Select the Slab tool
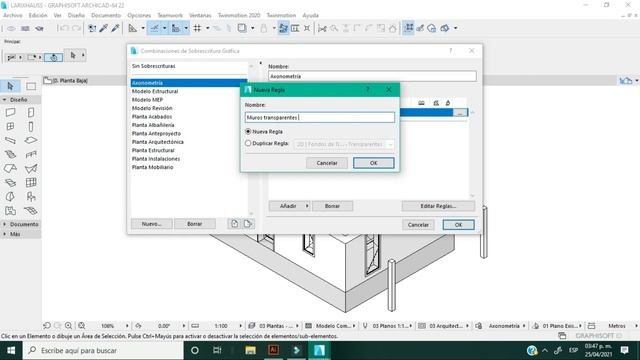The height and width of the screenshot is (360, 640). 31,140
